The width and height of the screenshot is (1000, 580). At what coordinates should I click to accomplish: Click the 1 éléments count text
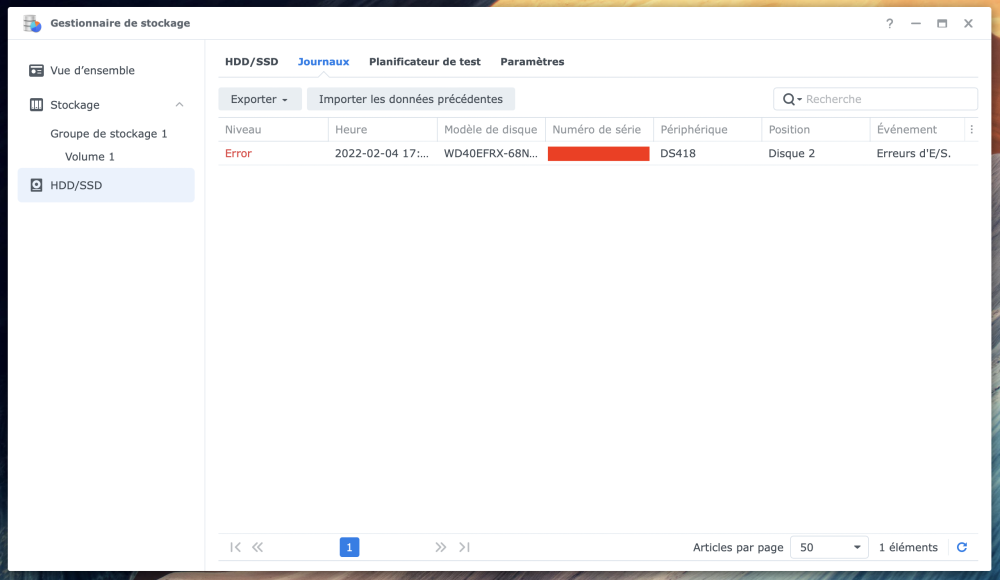pos(908,547)
